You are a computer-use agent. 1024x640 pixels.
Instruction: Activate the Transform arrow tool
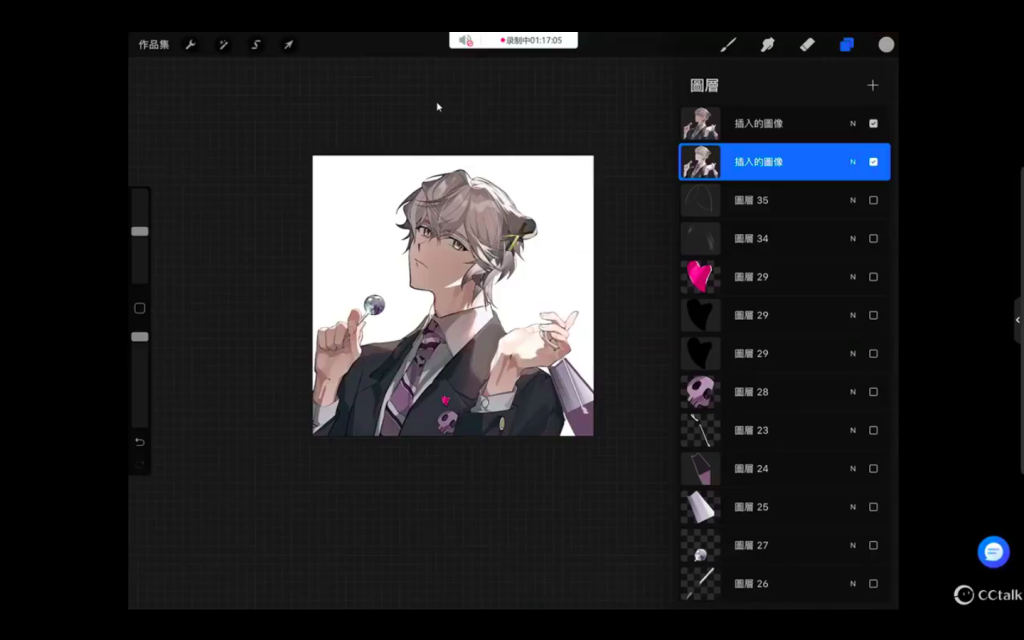pos(288,45)
